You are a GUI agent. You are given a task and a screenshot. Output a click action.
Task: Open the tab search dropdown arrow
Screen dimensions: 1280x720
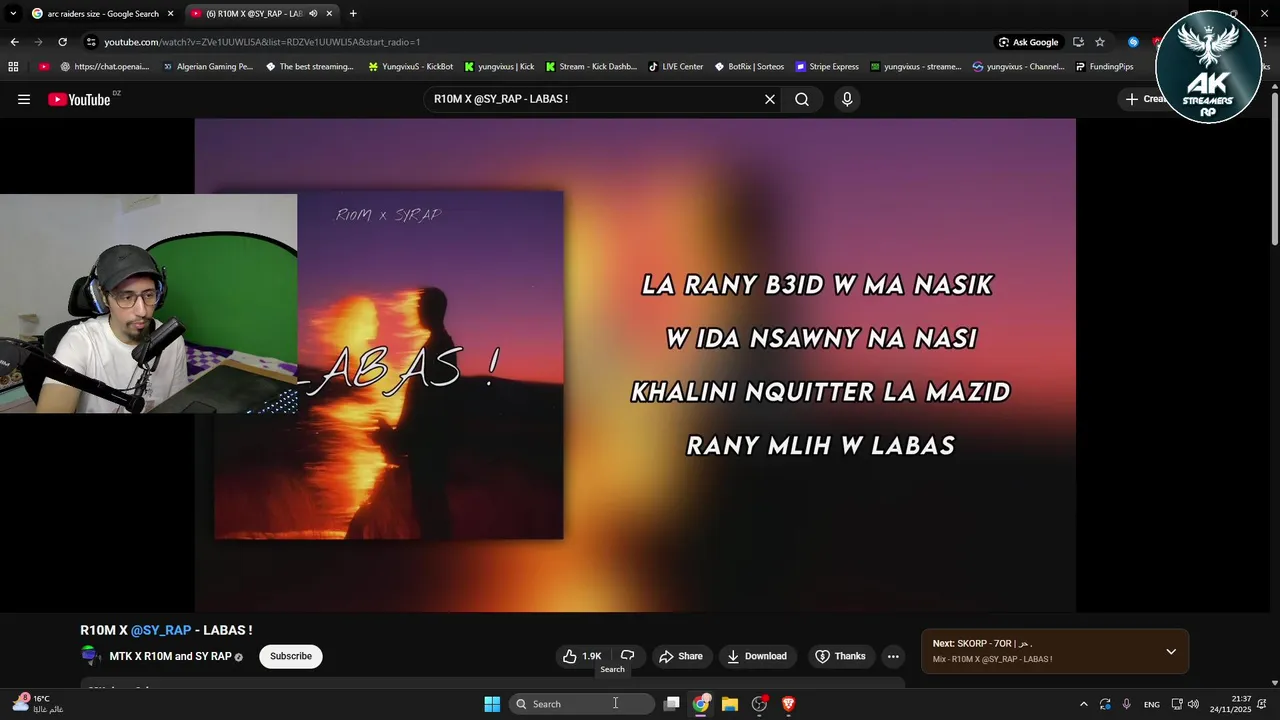coord(13,14)
